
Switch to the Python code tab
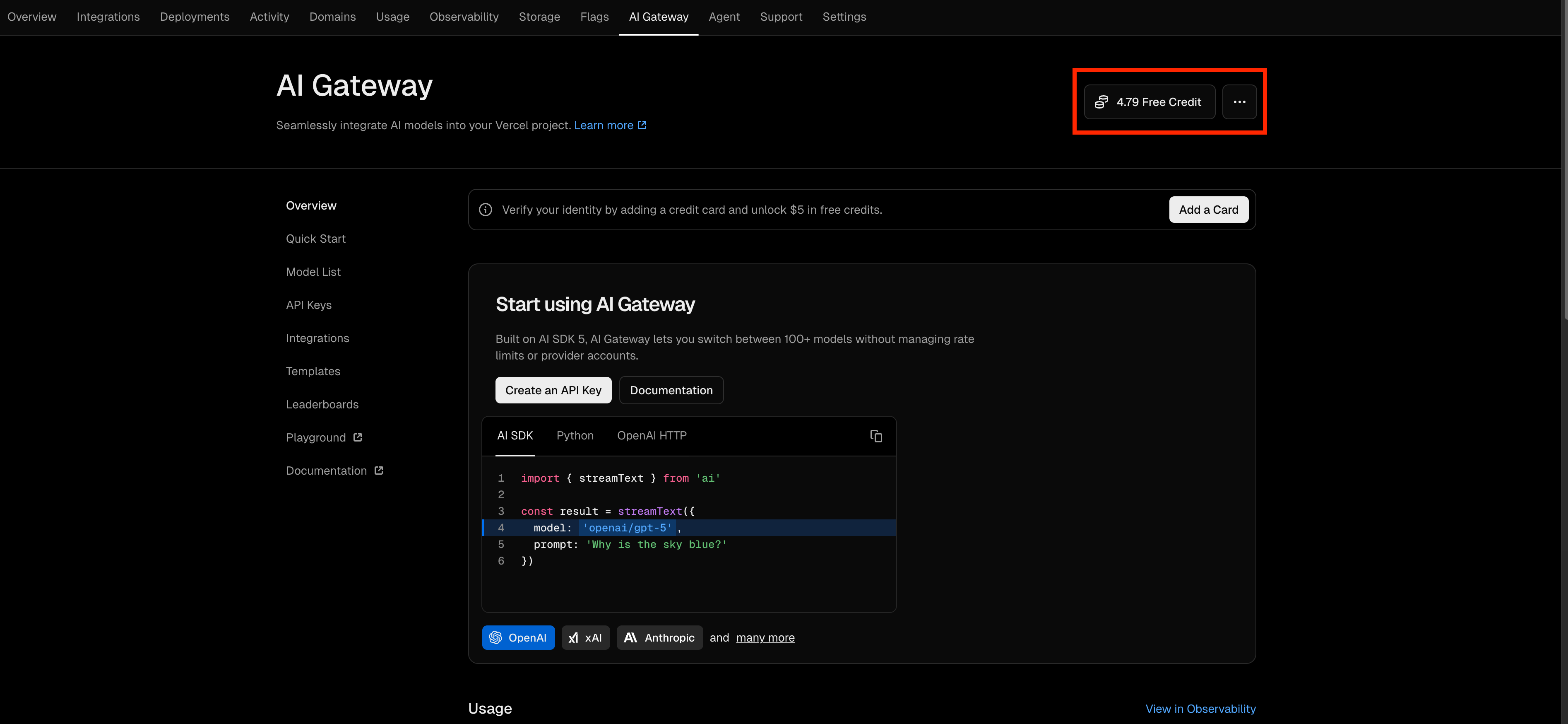(575, 435)
